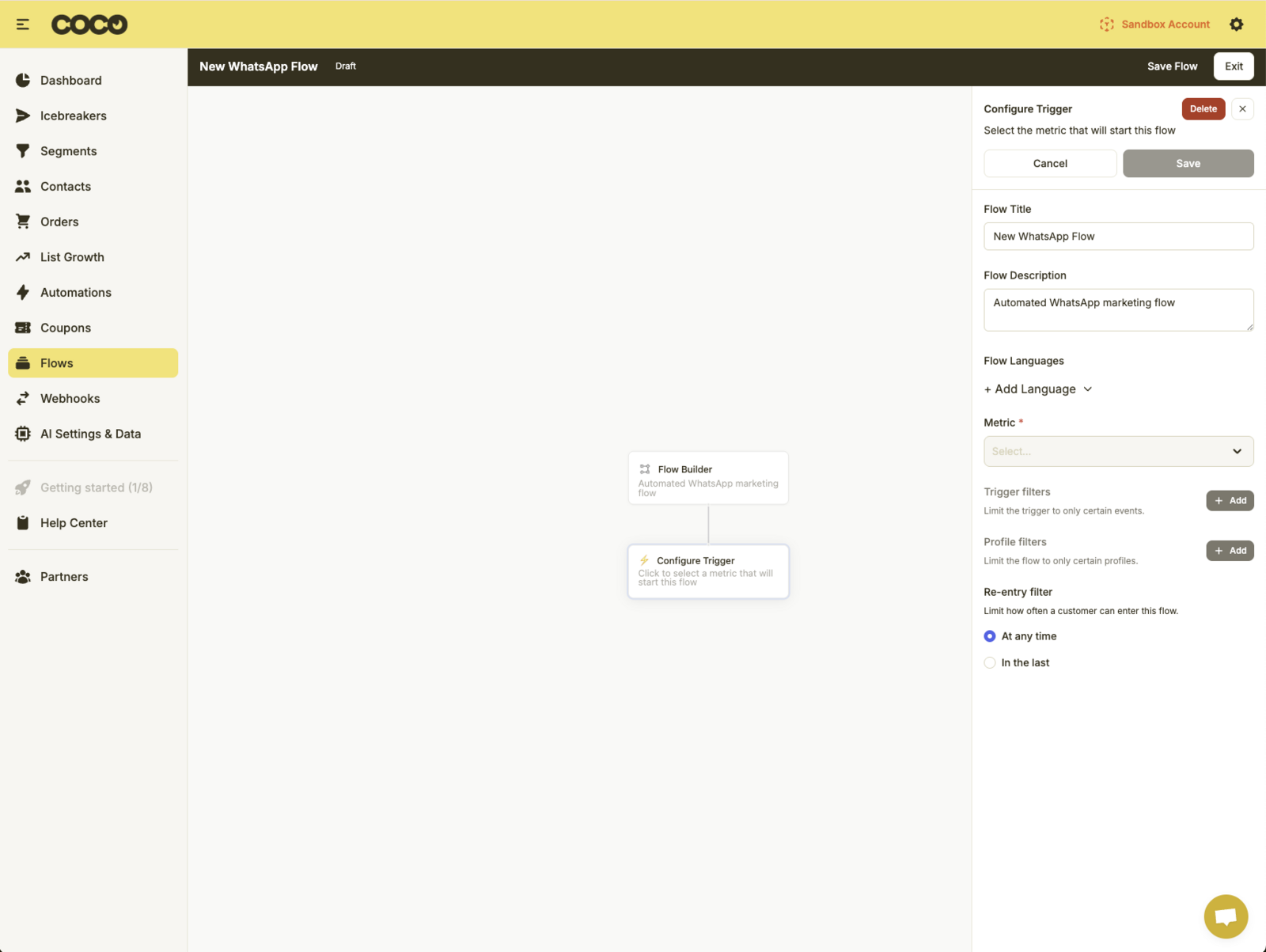
Task: Click the Dashboard pie chart icon
Action: [23, 81]
